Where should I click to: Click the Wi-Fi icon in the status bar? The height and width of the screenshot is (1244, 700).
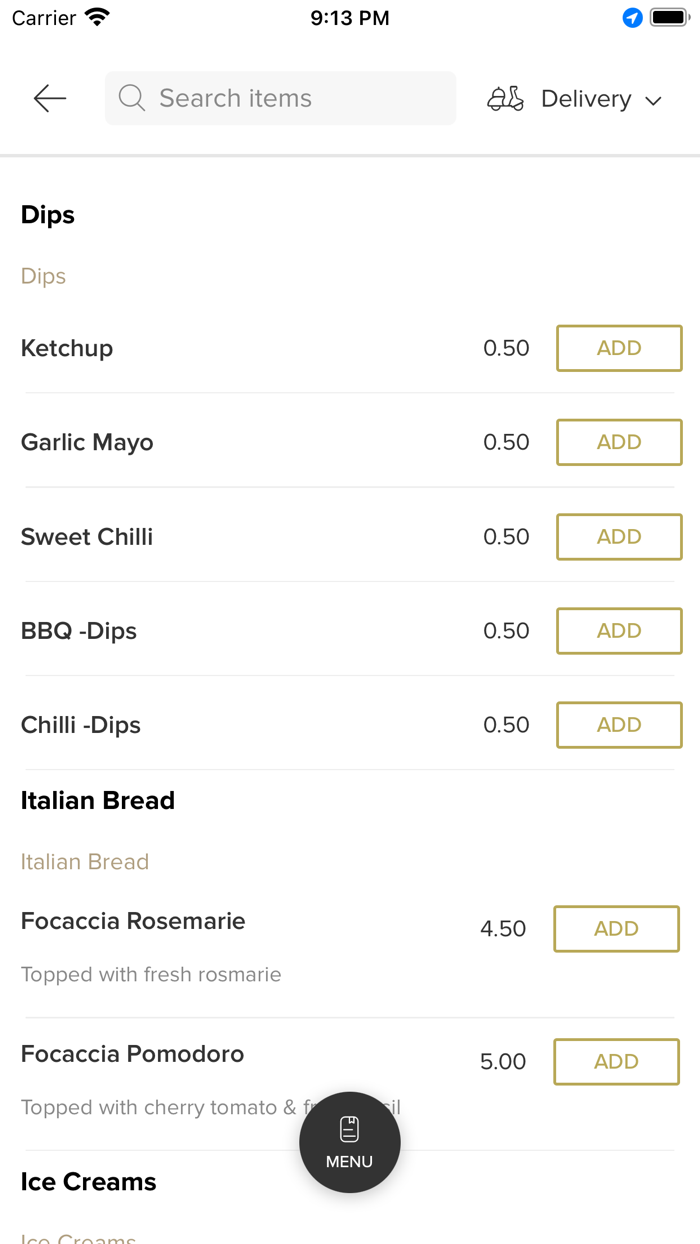pyautogui.click(x=95, y=16)
